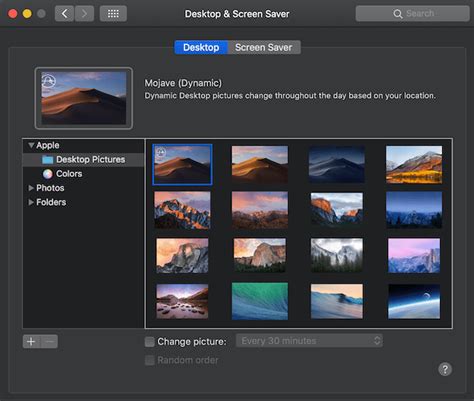The width and height of the screenshot is (474, 401).
Task: Select the Earth from space wallpaper
Action: [414, 301]
